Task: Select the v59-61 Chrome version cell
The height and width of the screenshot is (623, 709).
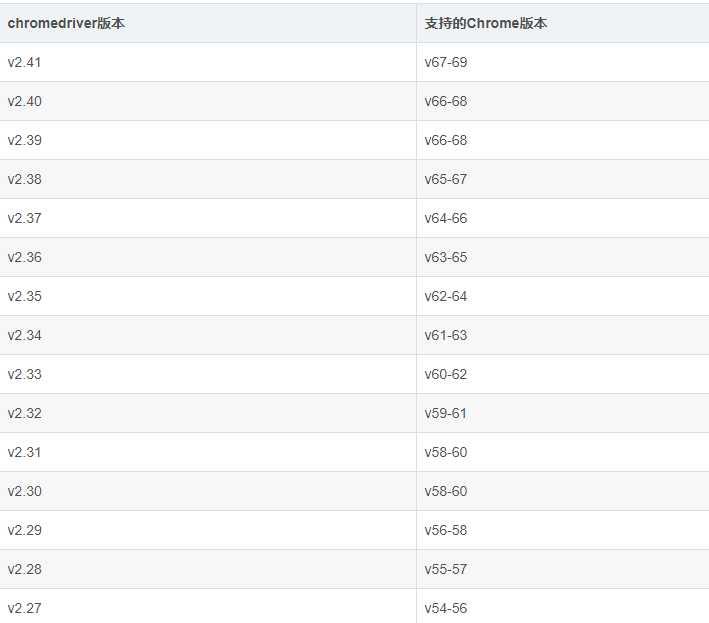Action: (563, 413)
